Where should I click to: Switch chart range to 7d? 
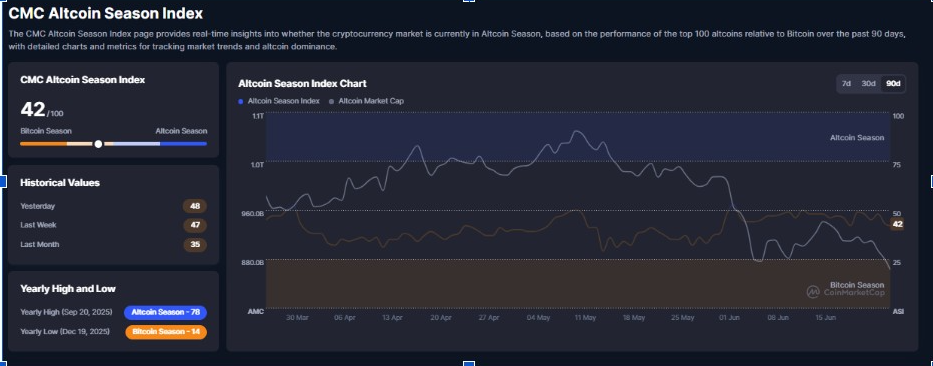tap(846, 84)
